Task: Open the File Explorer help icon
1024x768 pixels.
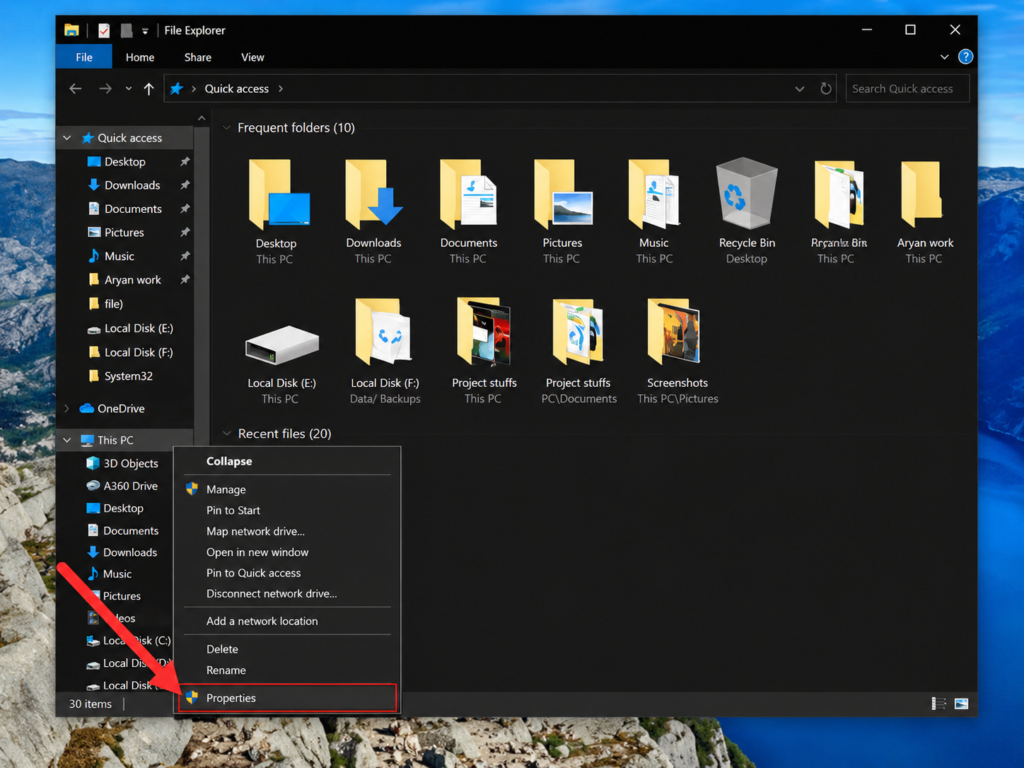Action: pyautogui.click(x=965, y=57)
